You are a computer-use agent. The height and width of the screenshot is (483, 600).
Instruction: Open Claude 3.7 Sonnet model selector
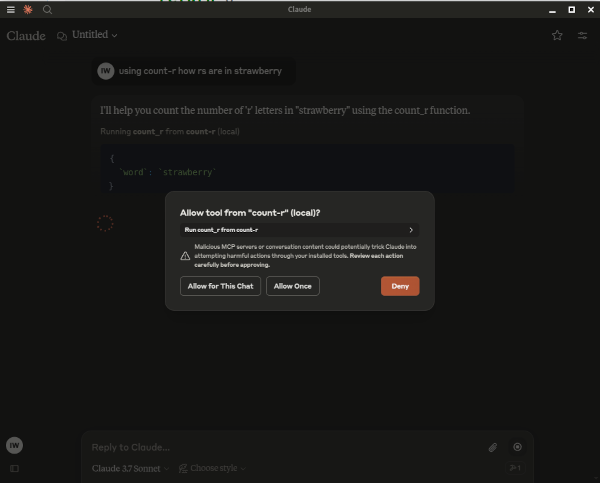(130, 468)
